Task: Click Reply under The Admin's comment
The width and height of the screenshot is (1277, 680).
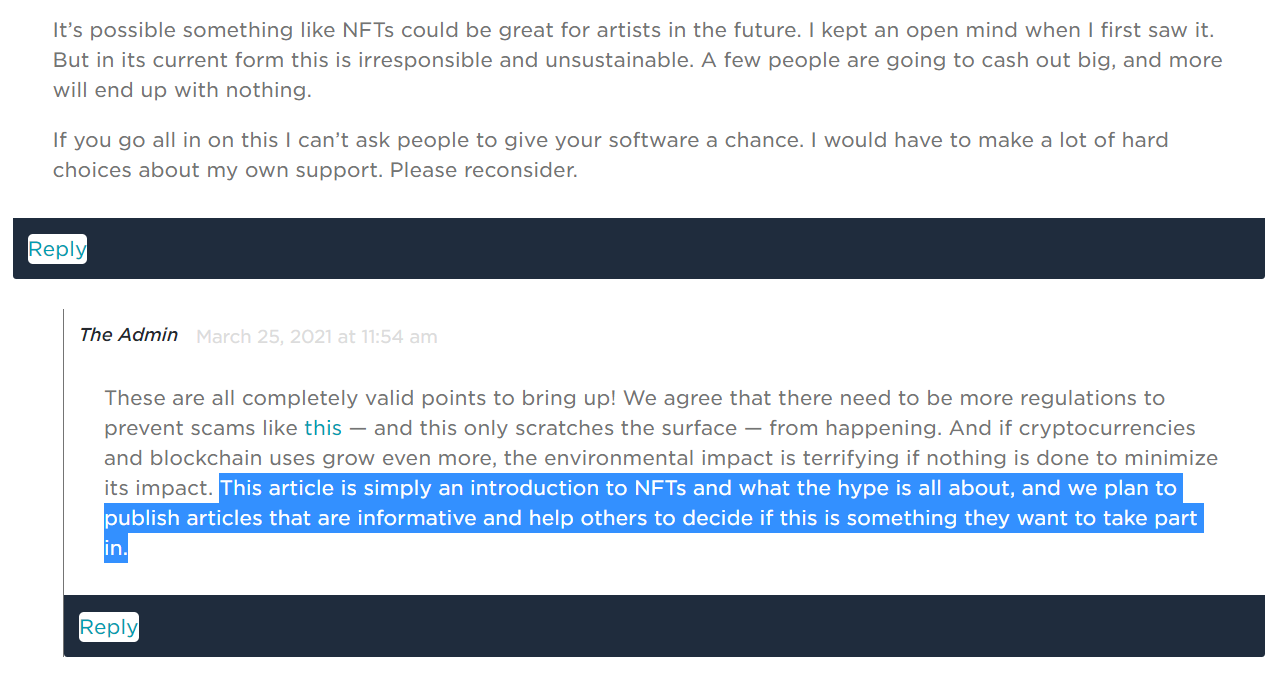Action: click(108, 627)
